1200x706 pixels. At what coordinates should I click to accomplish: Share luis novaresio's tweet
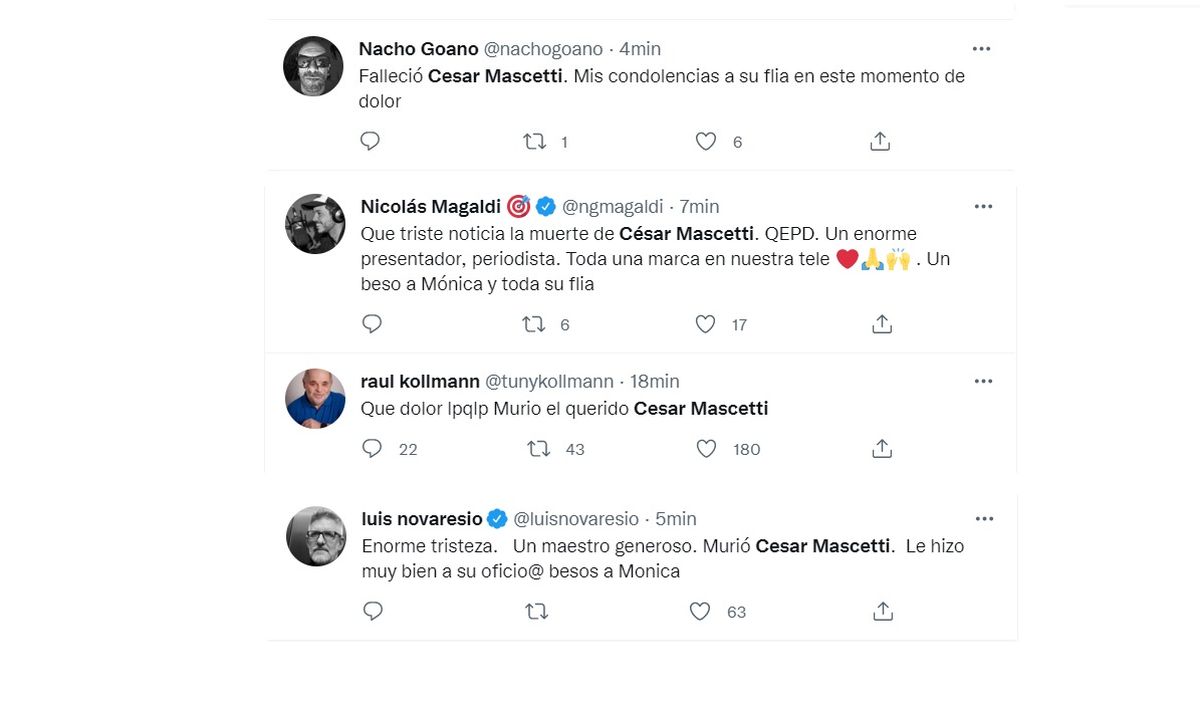pyautogui.click(x=882, y=611)
